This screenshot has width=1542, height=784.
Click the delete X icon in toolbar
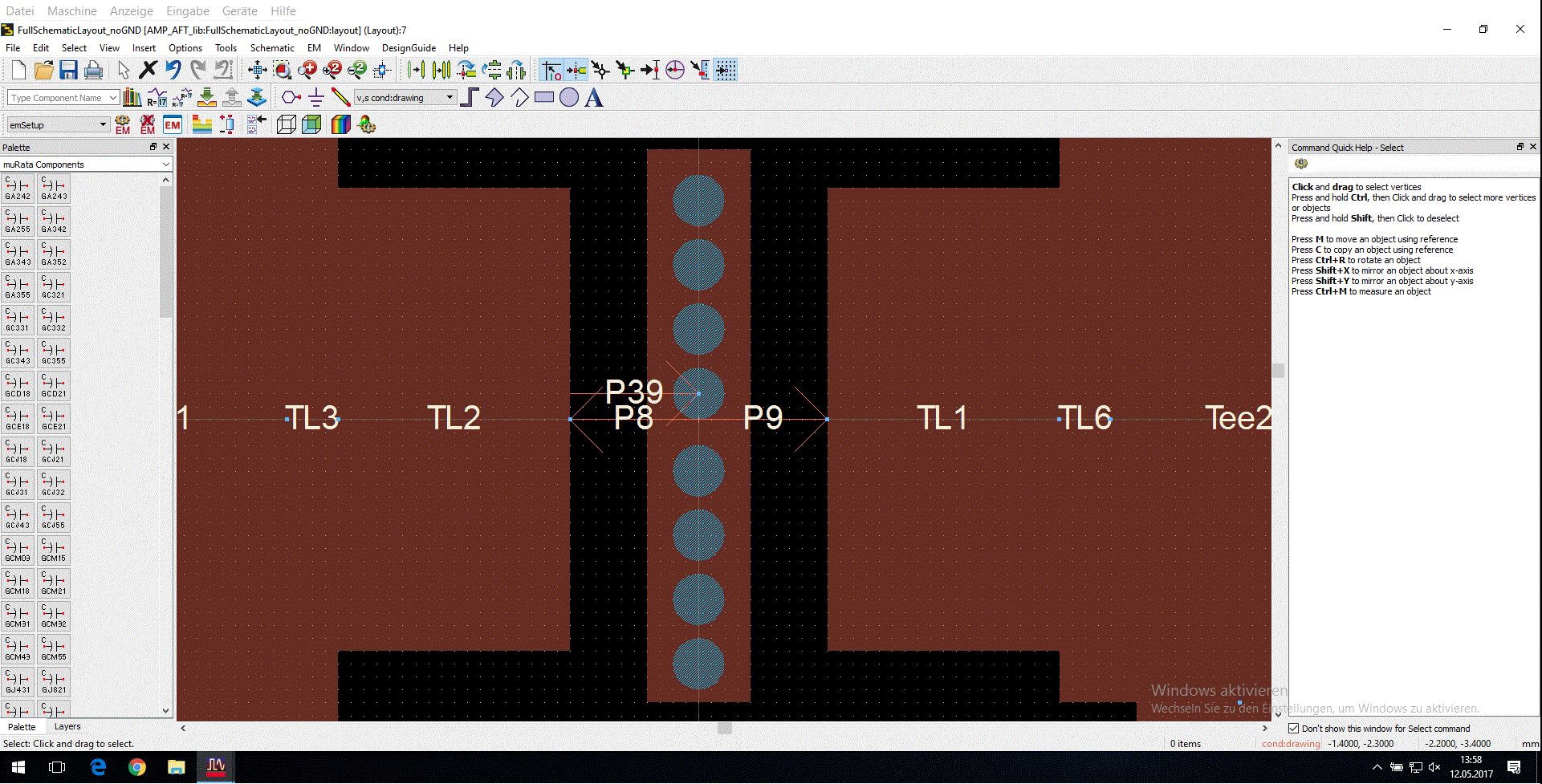click(x=148, y=71)
